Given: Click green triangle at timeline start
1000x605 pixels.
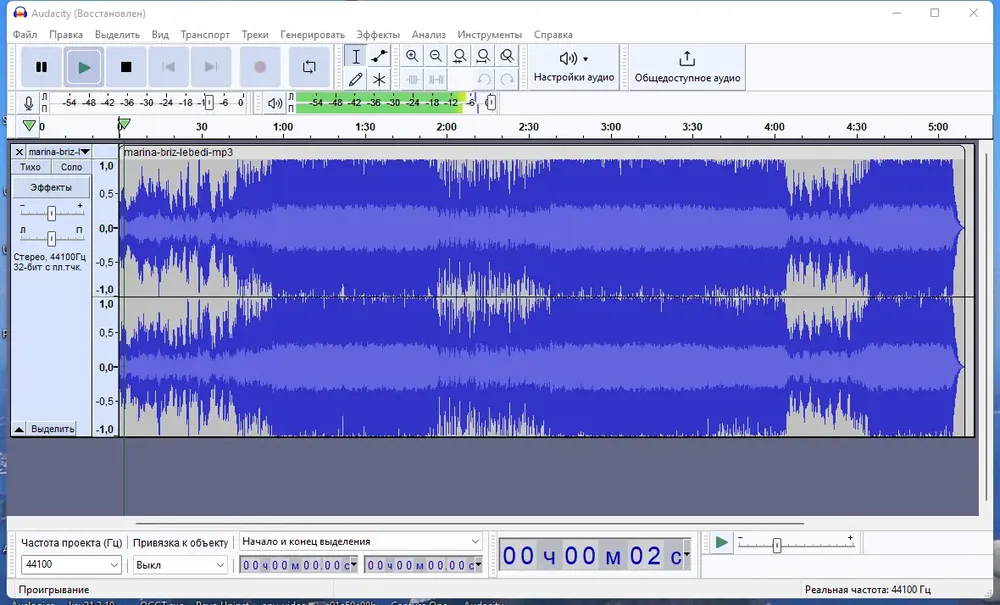Looking at the screenshot, I should pos(29,126).
